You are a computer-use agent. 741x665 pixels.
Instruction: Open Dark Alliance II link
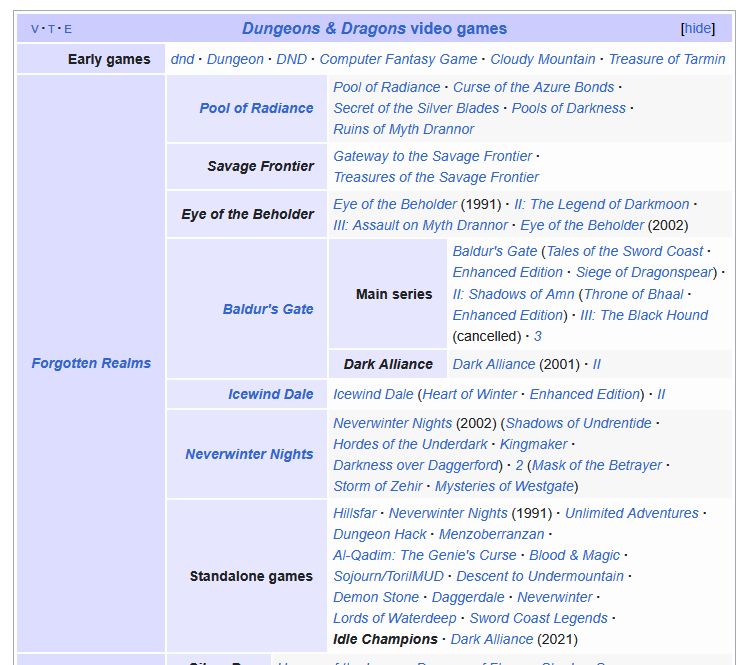tap(596, 364)
